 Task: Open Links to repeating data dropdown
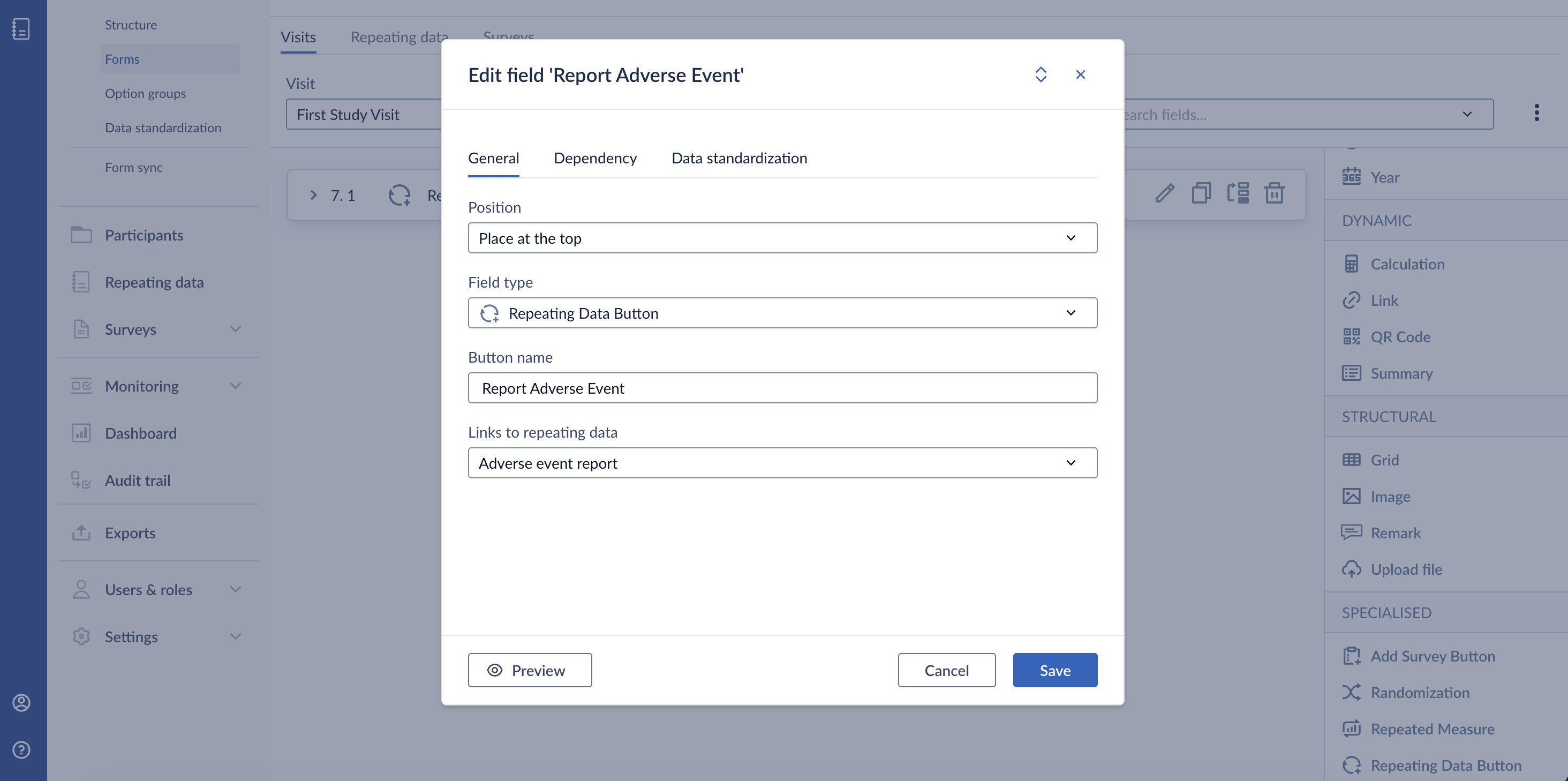pyautogui.click(x=782, y=463)
